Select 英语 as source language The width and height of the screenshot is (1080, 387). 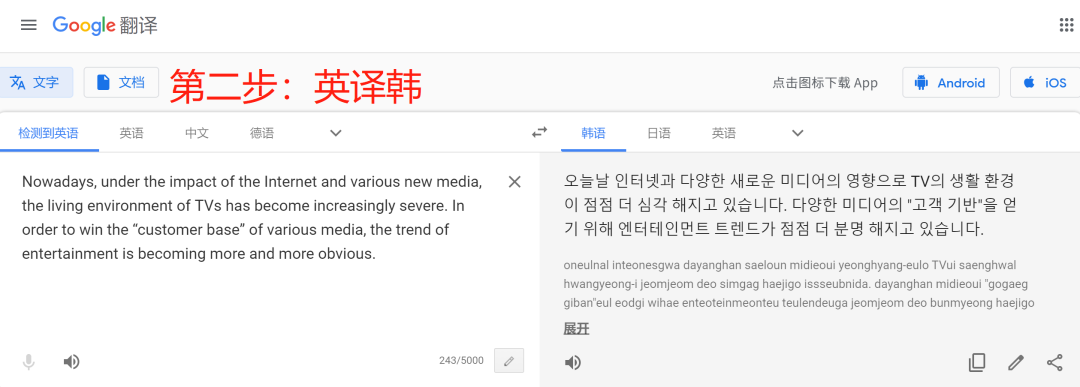[x=132, y=133]
